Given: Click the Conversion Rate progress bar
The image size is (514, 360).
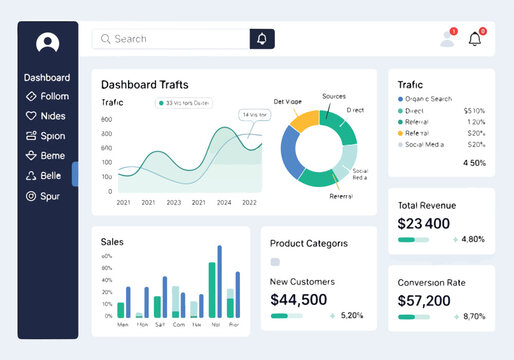Looking at the screenshot, I should click(414, 317).
